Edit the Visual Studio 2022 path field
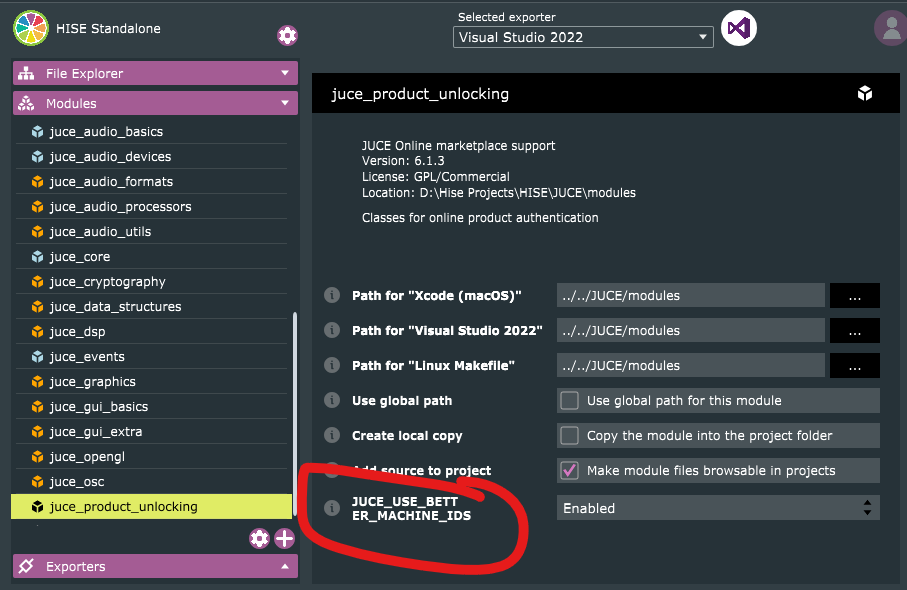 [691, 330]
